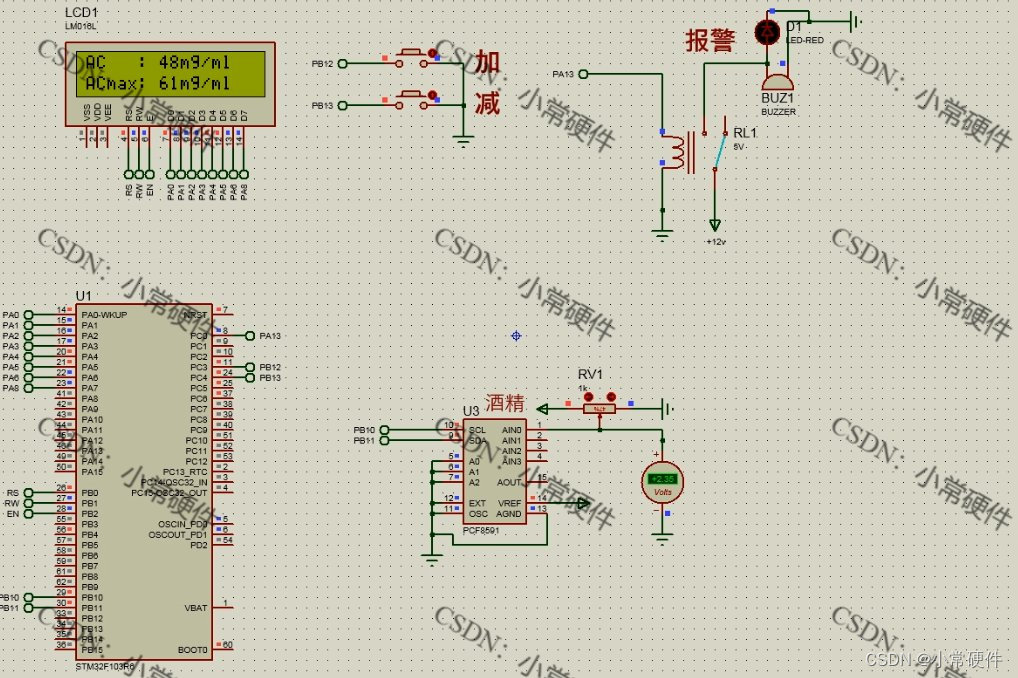Click the VBAT pin label on U1
Viewport: 1018px width, 678px height.
(196, 608)
